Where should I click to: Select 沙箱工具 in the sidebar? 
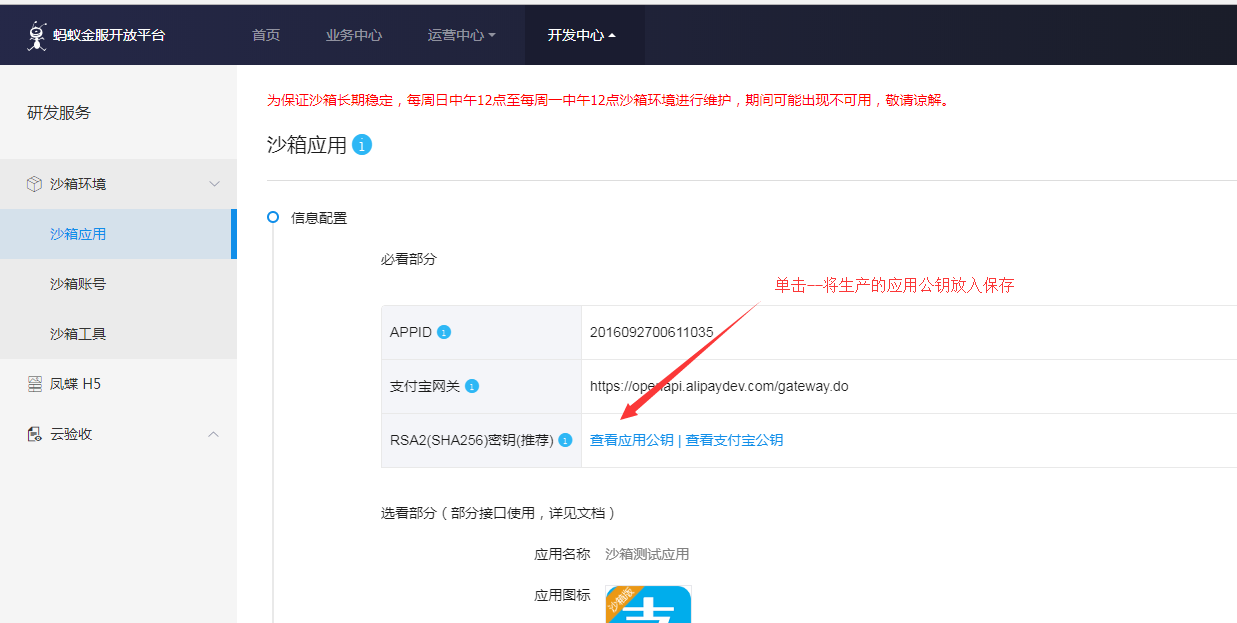(x=118, y=334)
